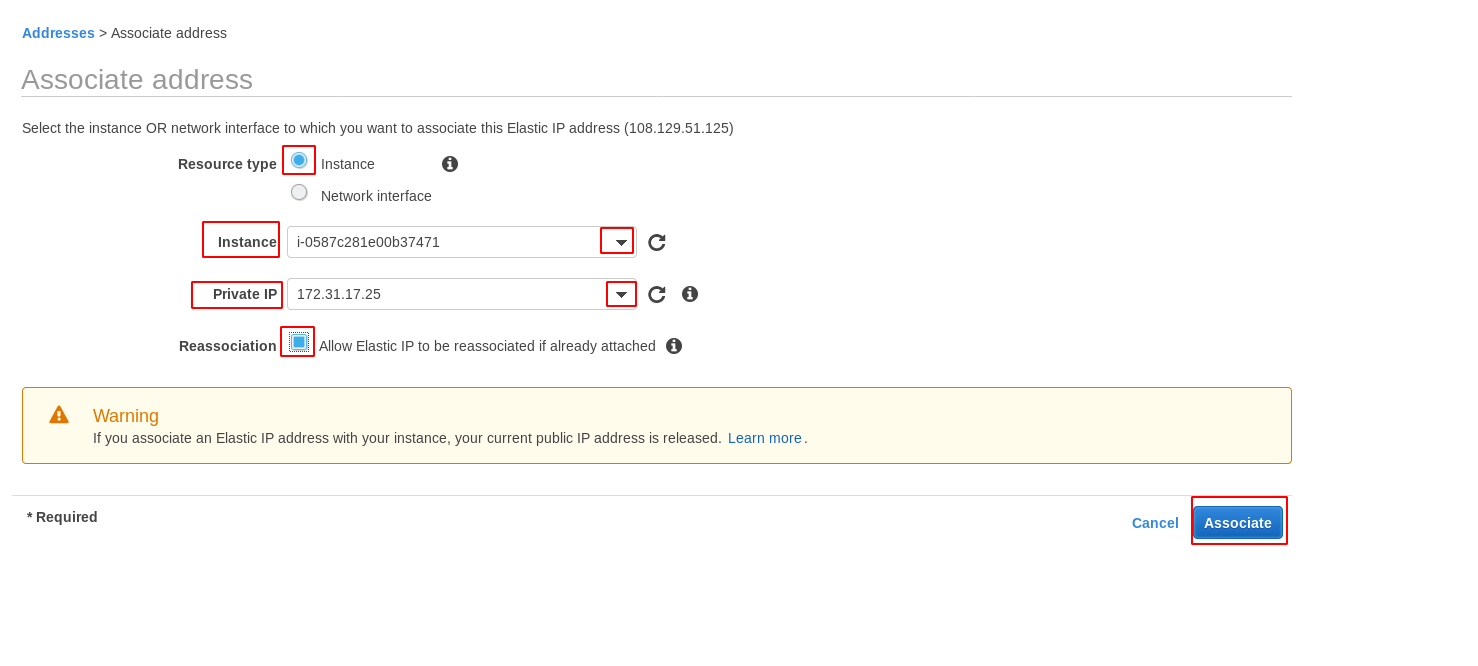Click the 'Warning' title text

(126, 416)
